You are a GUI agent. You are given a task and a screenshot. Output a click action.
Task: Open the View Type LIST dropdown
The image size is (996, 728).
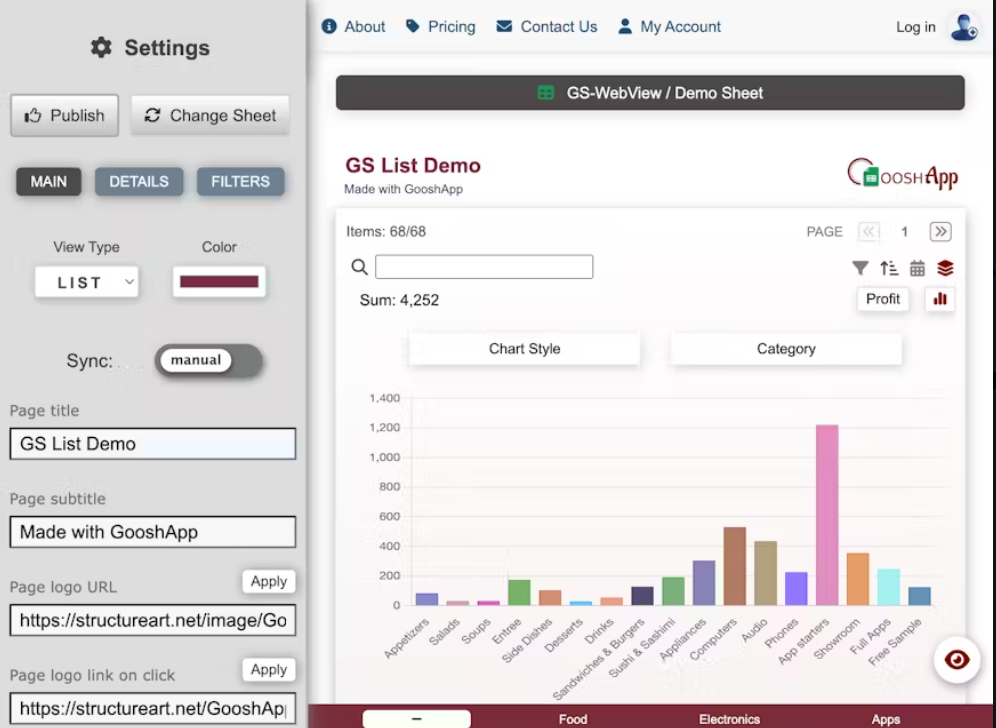tap(87, 282)
